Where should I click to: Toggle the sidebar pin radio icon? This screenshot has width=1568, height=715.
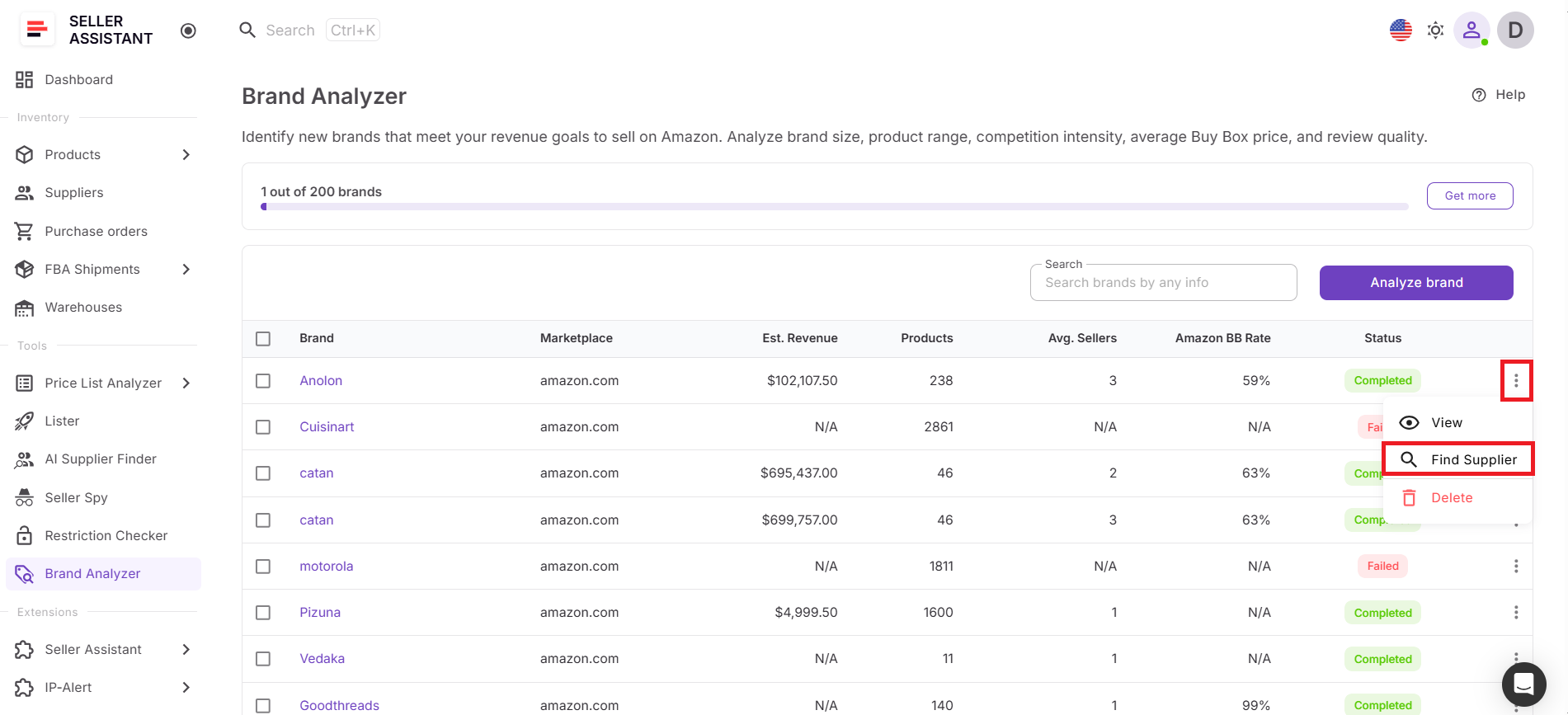tap(188, 31)
